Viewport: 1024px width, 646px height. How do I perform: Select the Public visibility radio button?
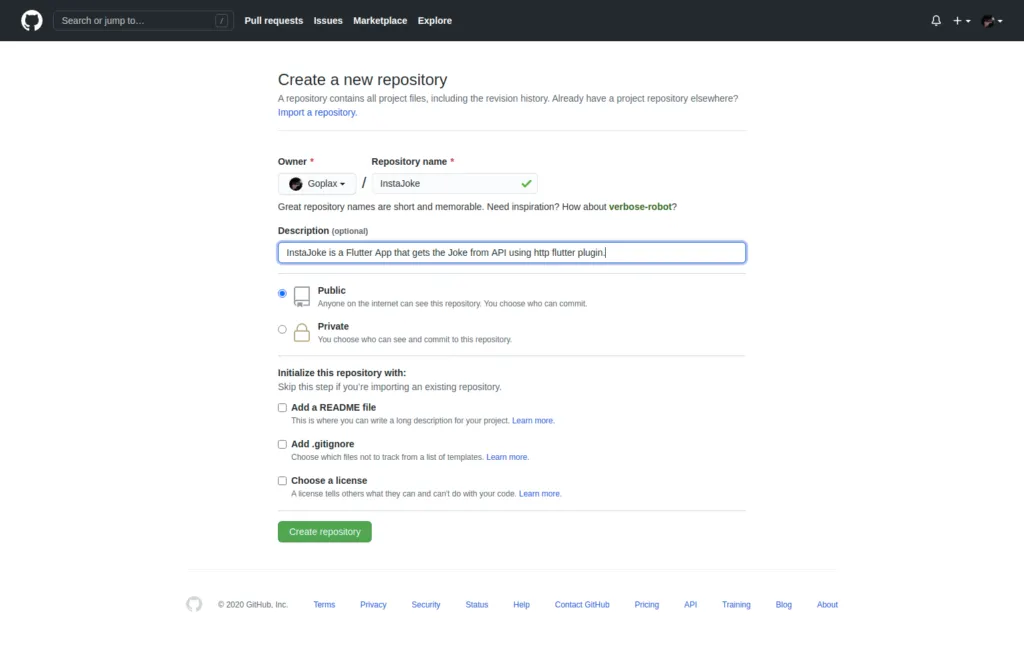coord(282,293)
